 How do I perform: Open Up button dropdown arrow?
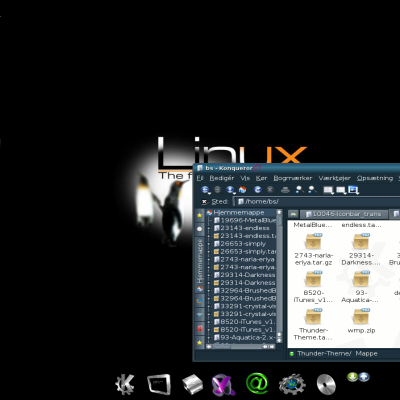pos(234,193)
